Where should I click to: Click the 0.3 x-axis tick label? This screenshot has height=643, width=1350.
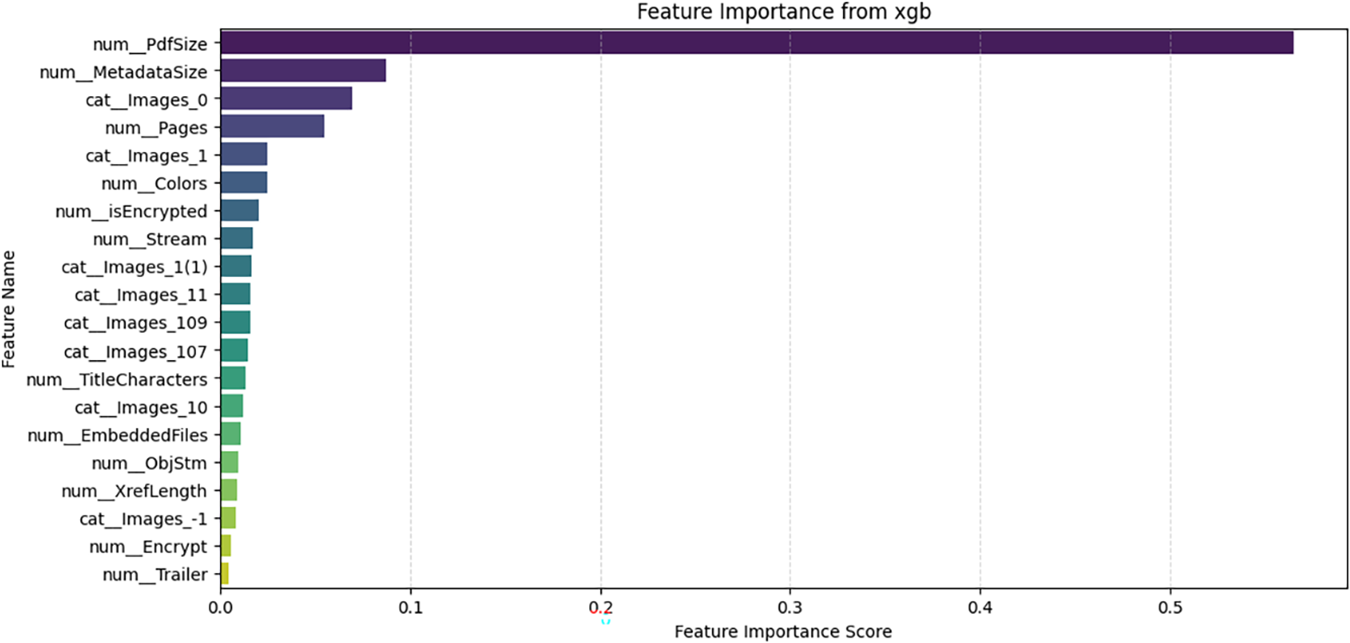[x=790, y=607]
